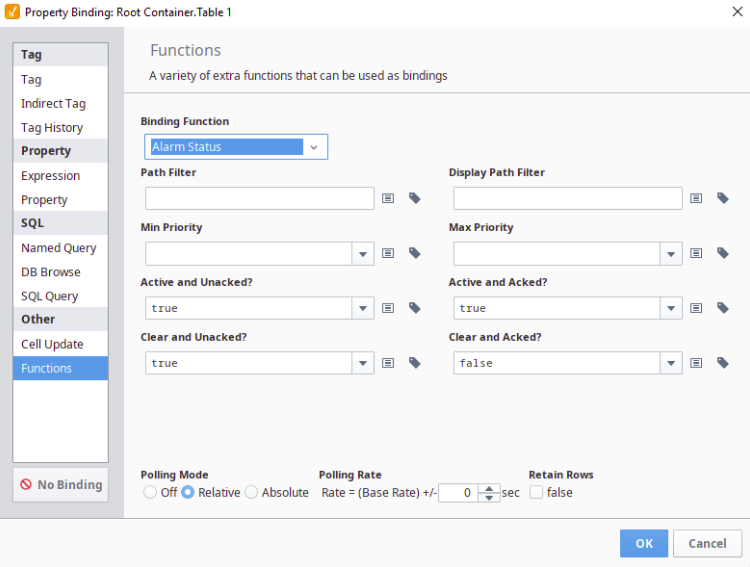Image resolution: width=750 pixels, height=567 pixels.
Task: Select the Off polling mode radio button
Action: 150,492
